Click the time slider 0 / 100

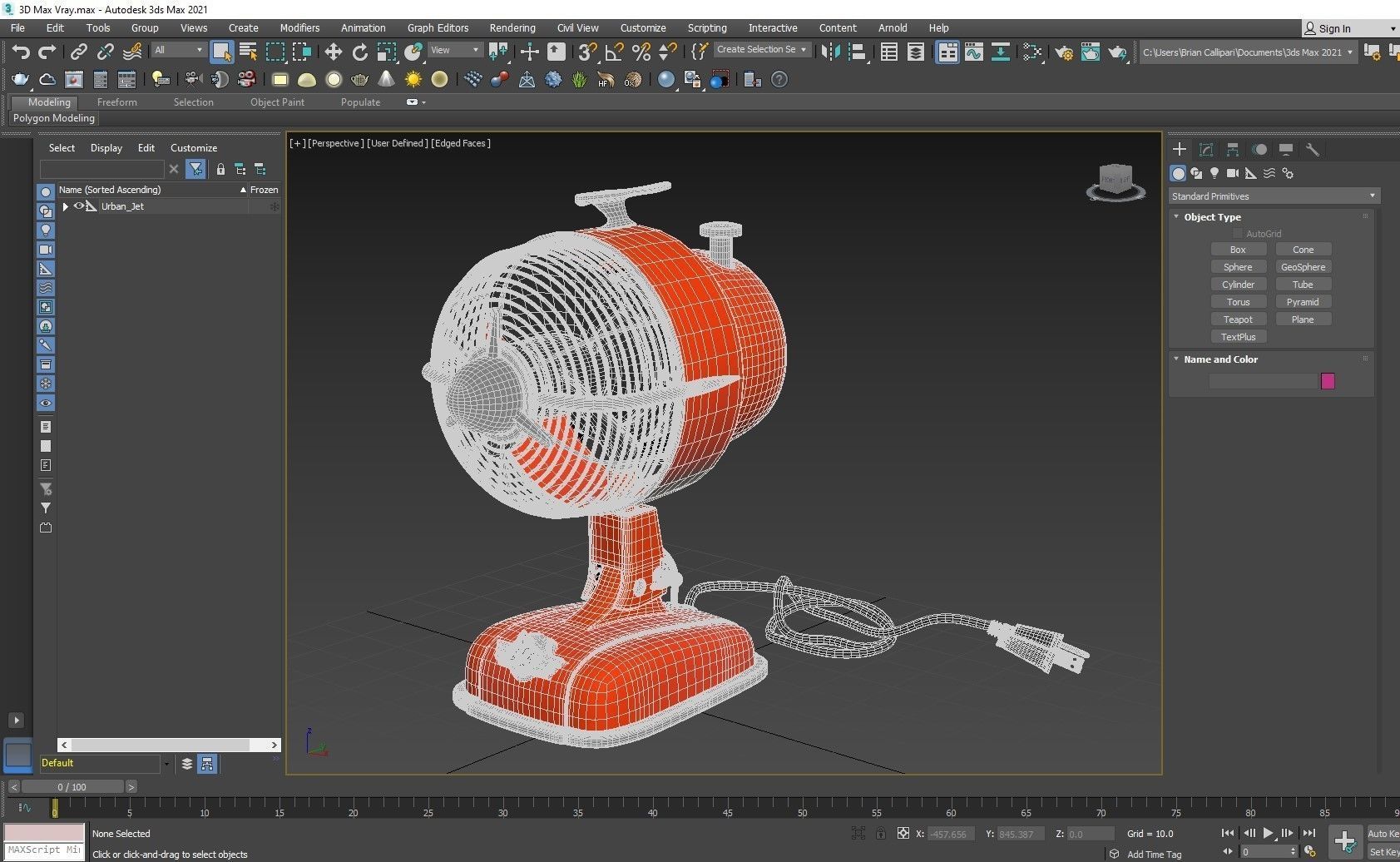72,787
